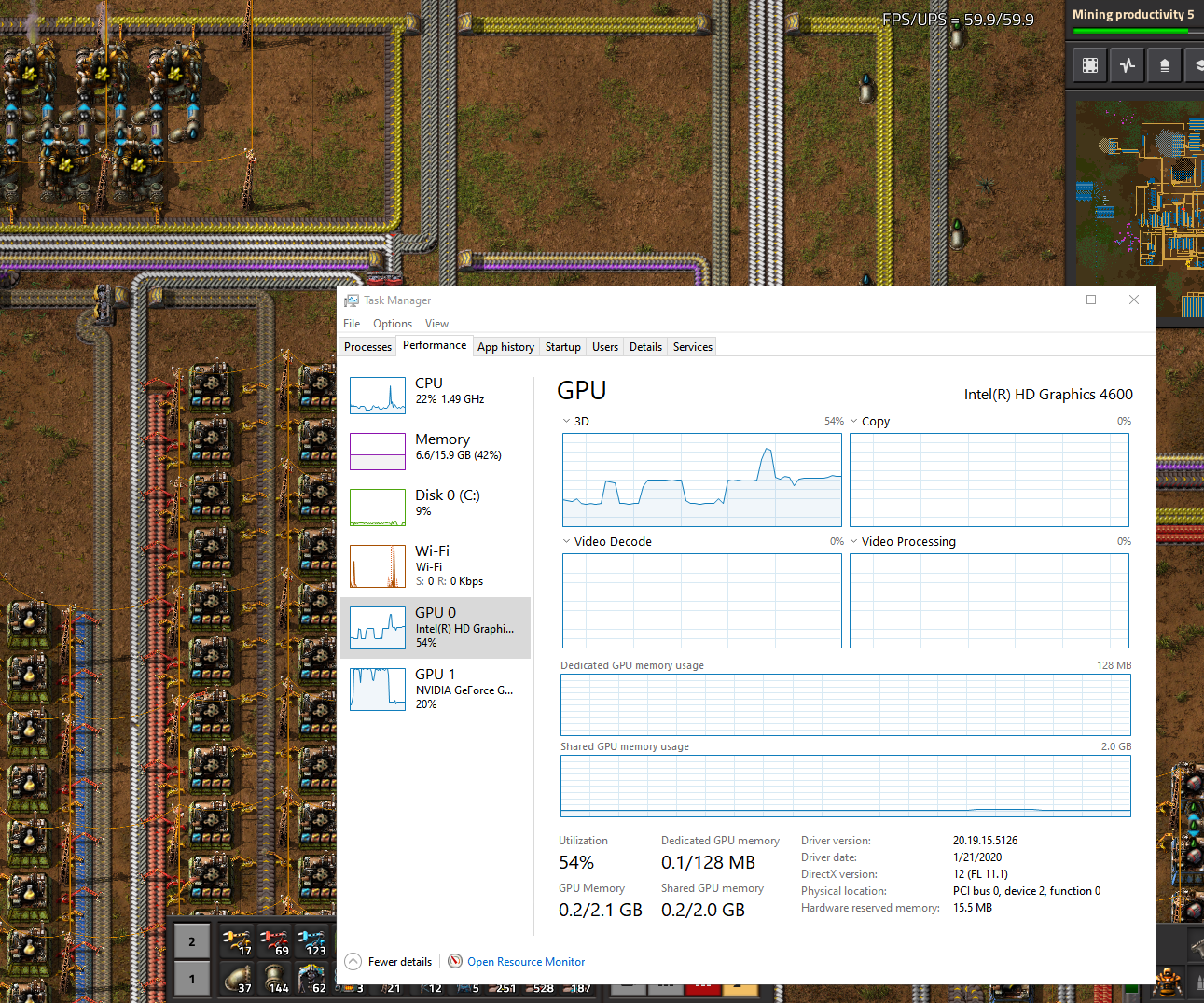Select the yellow inserter hotbar slot showing 17
The image size is (1204, 1003).
(237, 941)
